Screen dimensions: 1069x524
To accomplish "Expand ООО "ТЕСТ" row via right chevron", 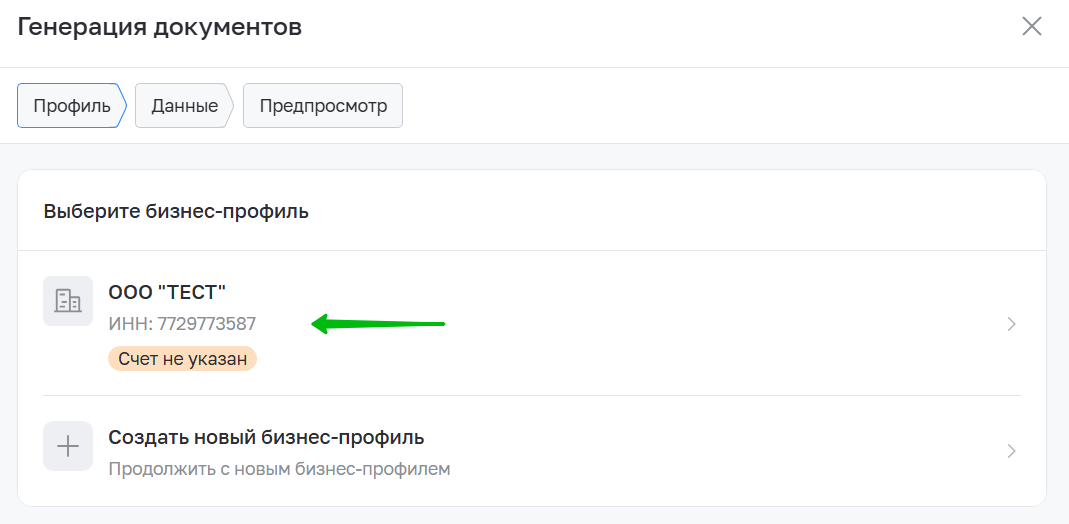I will tap(1012, 324).
